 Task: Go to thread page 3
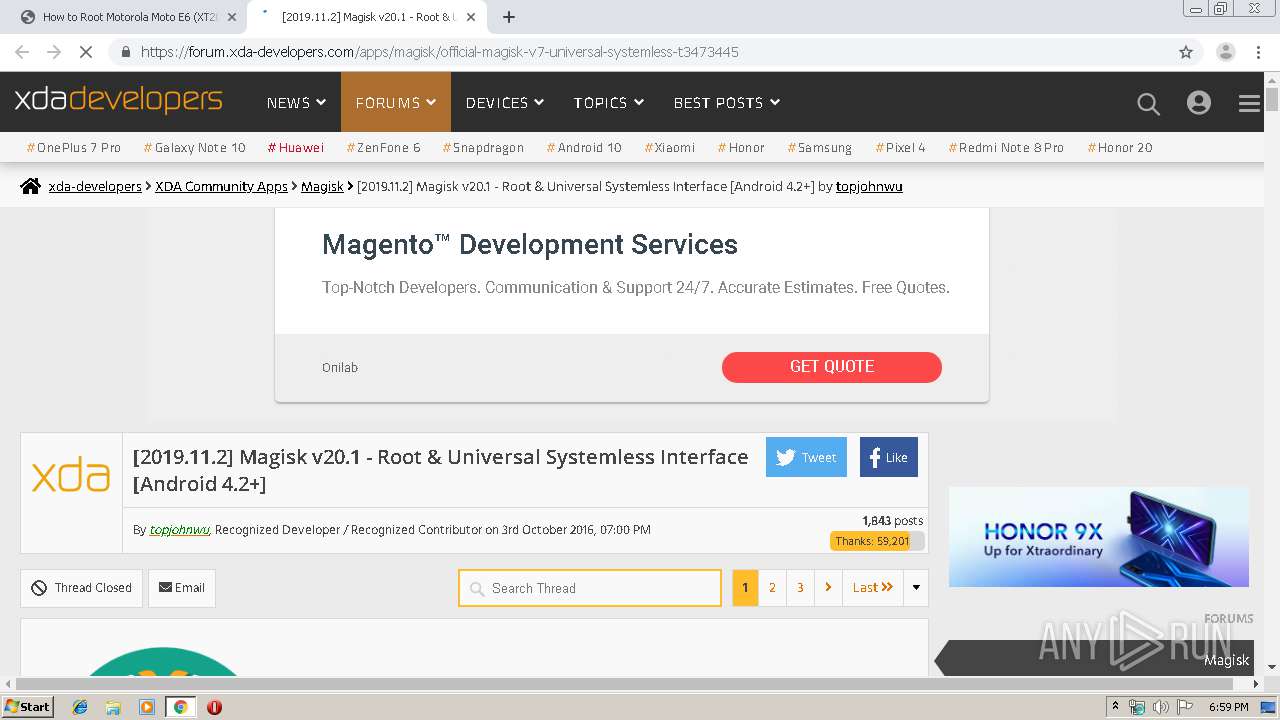(x=800, y=588)
